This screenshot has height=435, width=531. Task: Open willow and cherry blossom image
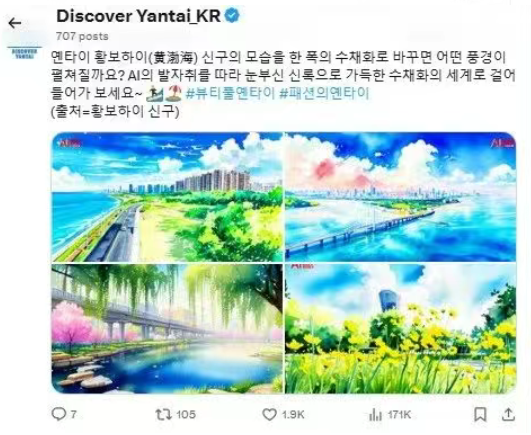click(167, 329)
